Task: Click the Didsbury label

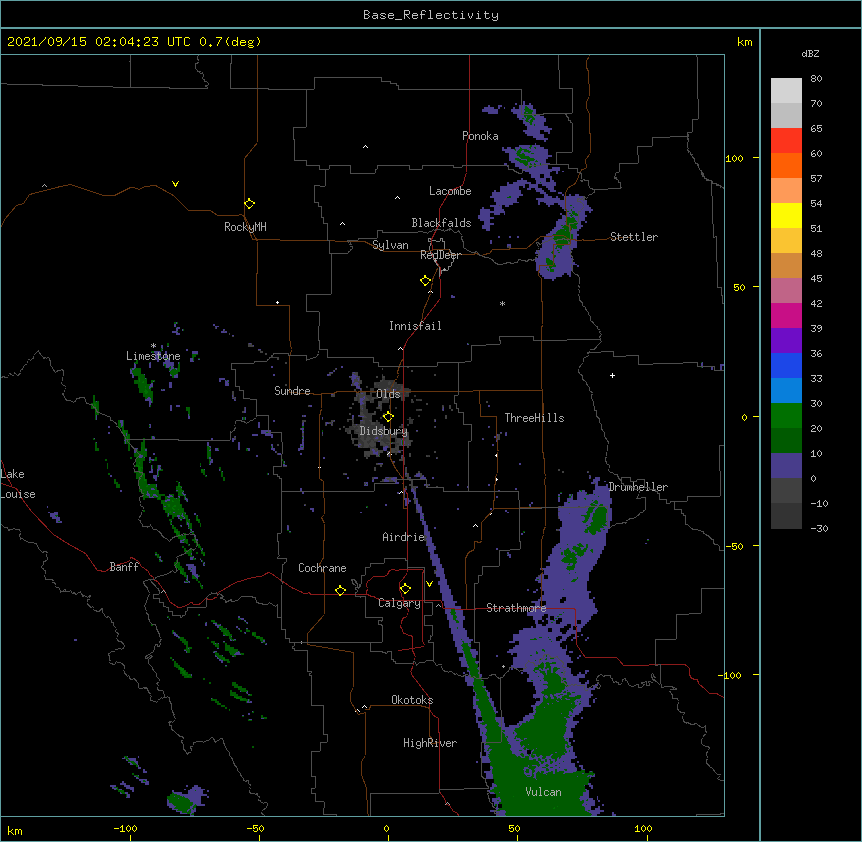Action: pyautogui.click(x=383, y=431)
